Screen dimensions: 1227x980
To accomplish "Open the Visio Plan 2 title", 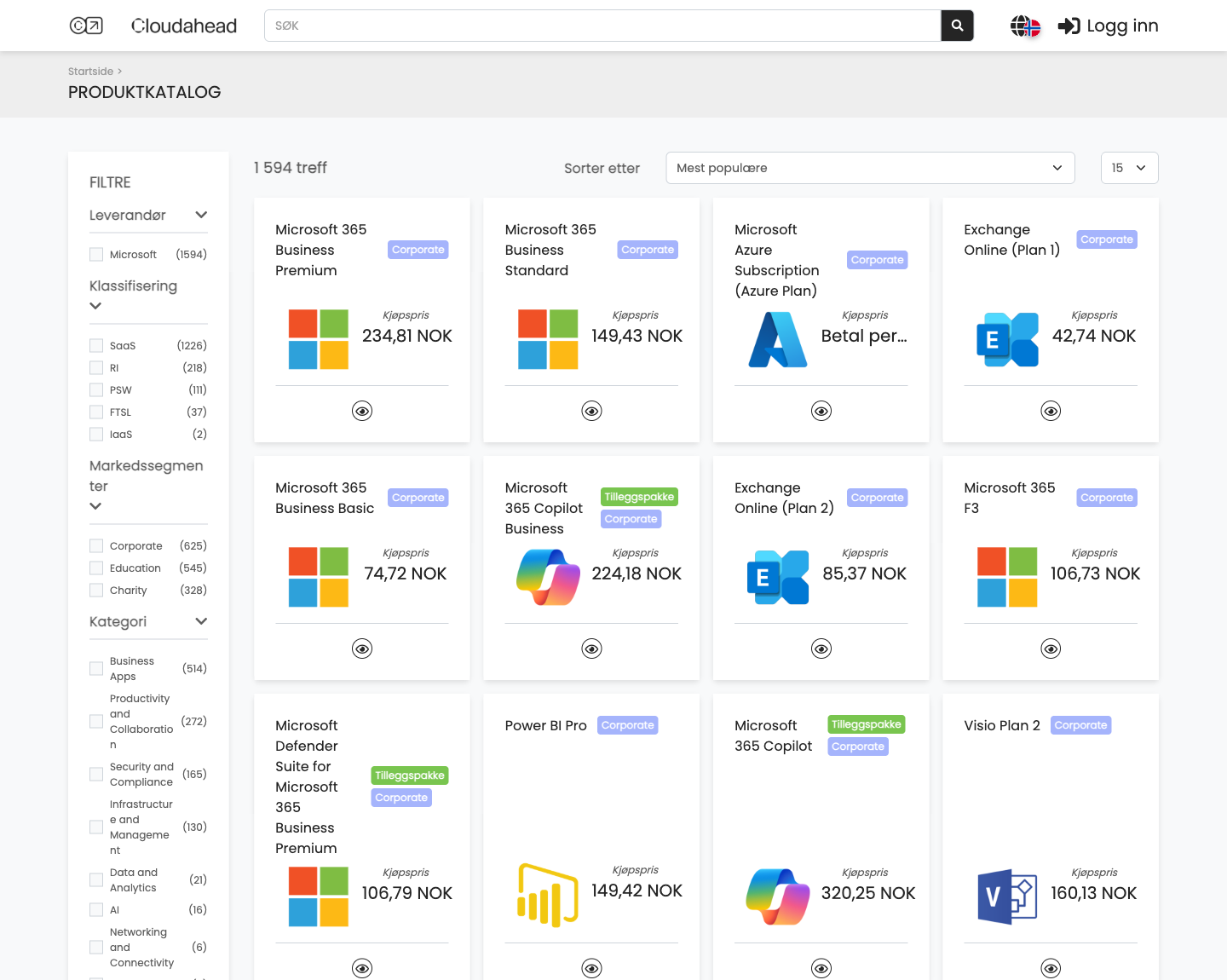I will point(1002,725).
